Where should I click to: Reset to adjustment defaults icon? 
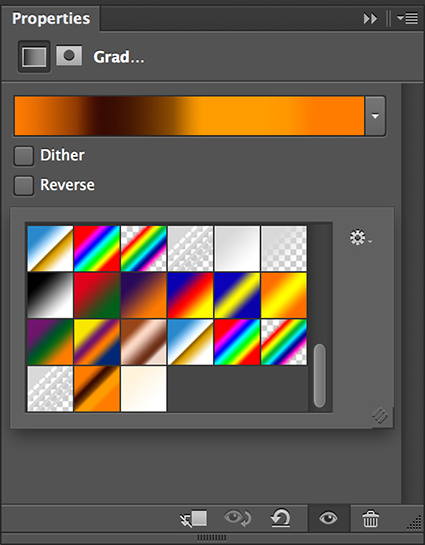tap(281, 518)
